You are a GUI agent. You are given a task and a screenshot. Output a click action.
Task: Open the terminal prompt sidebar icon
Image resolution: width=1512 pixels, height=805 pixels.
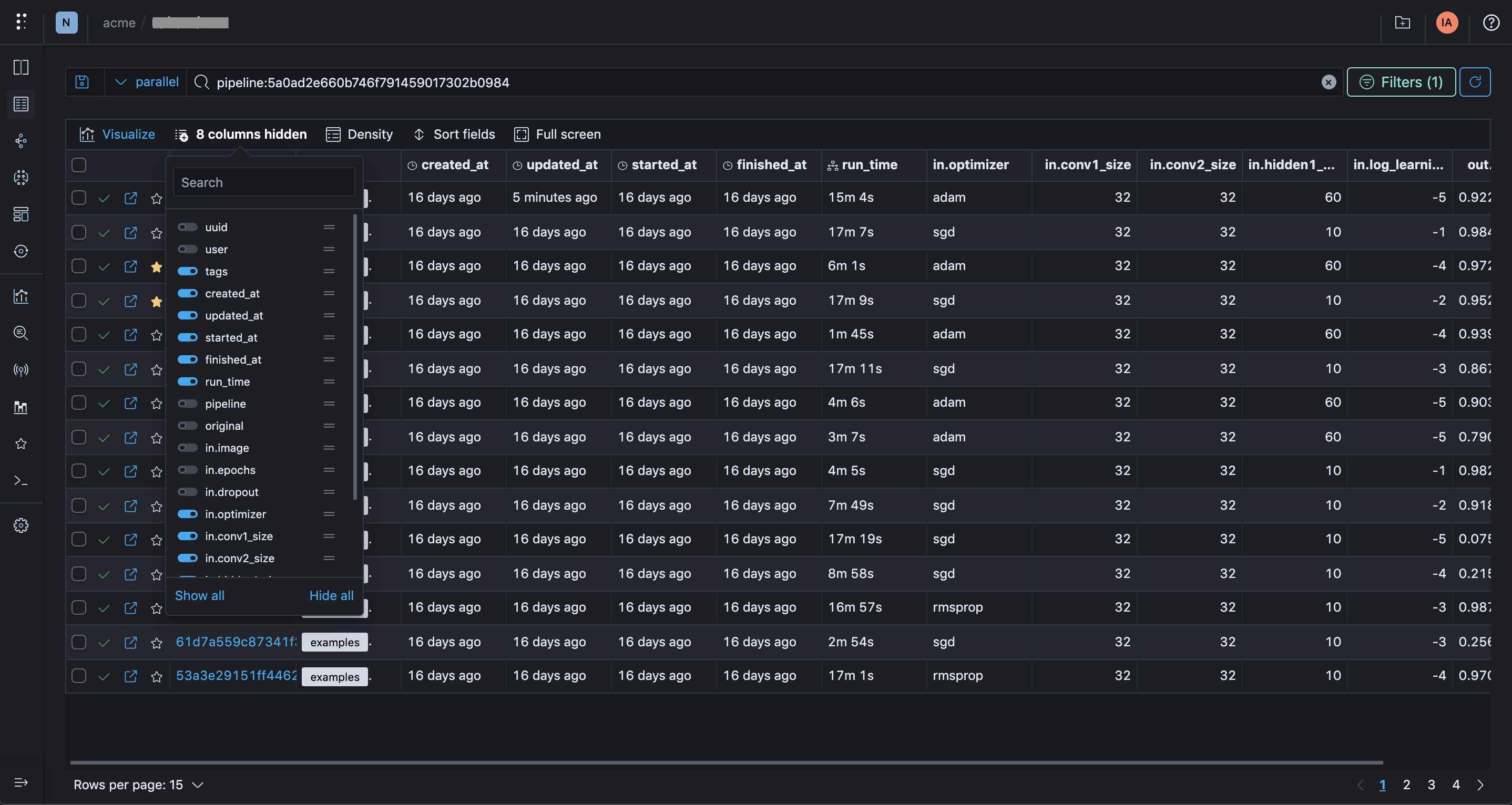click(x=21, y=481)
